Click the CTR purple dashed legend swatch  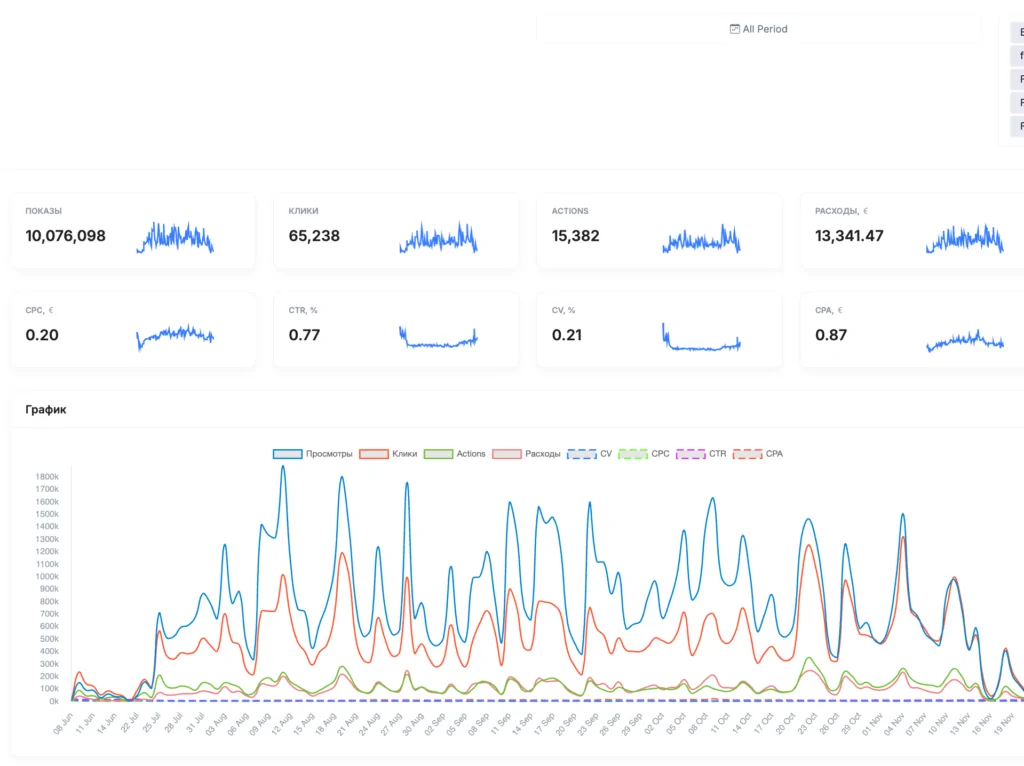690,454
